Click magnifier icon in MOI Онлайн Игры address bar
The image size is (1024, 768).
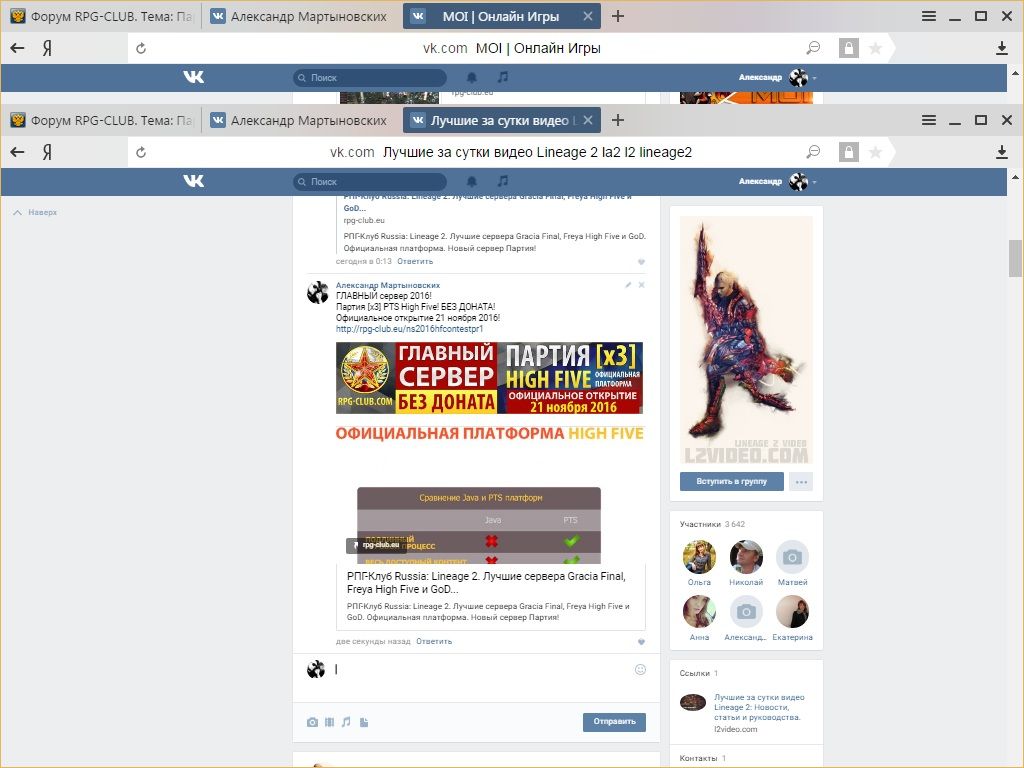click(x=813, y=48)
